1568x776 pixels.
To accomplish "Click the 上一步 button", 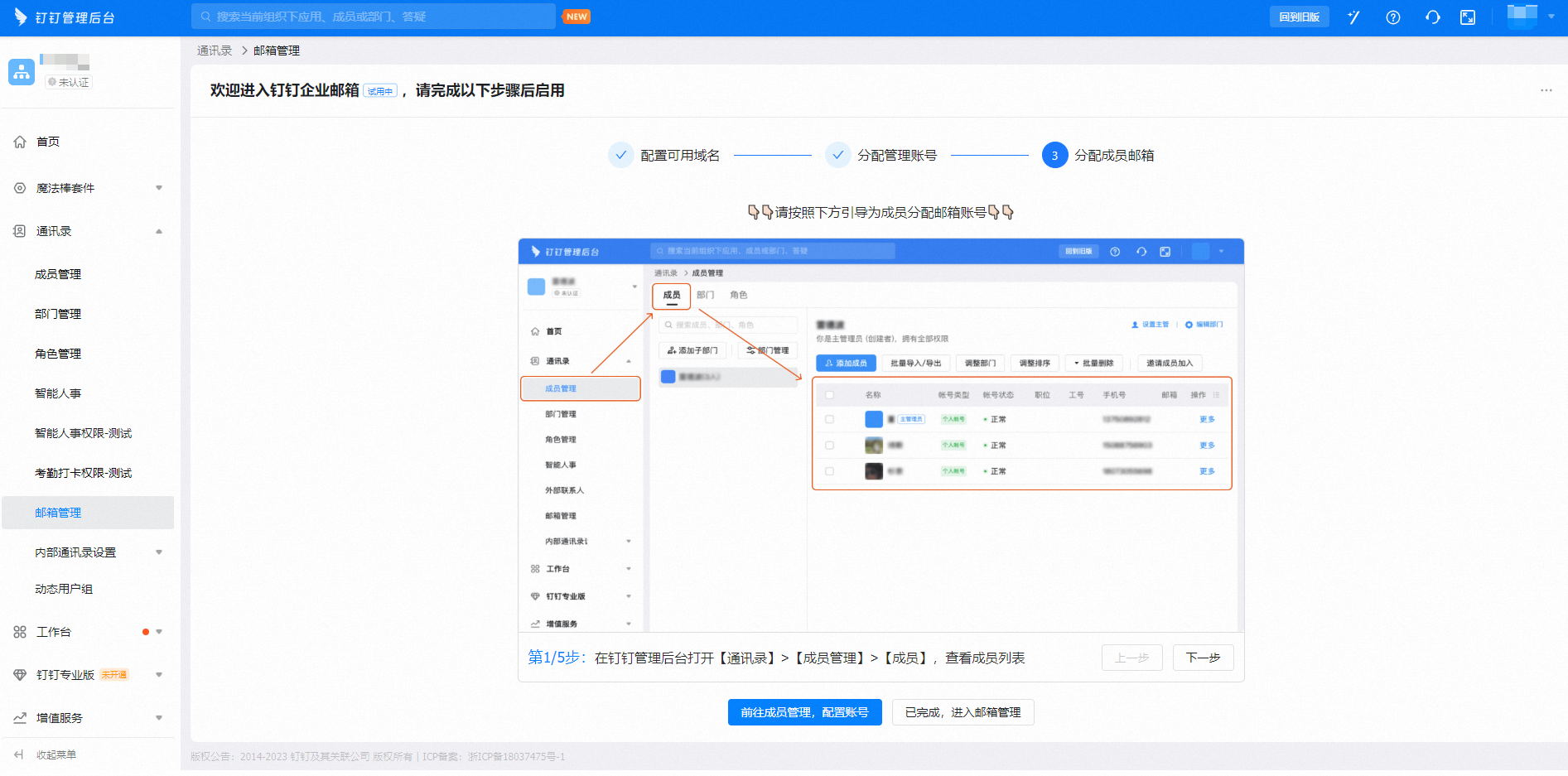I will 1132,658.
